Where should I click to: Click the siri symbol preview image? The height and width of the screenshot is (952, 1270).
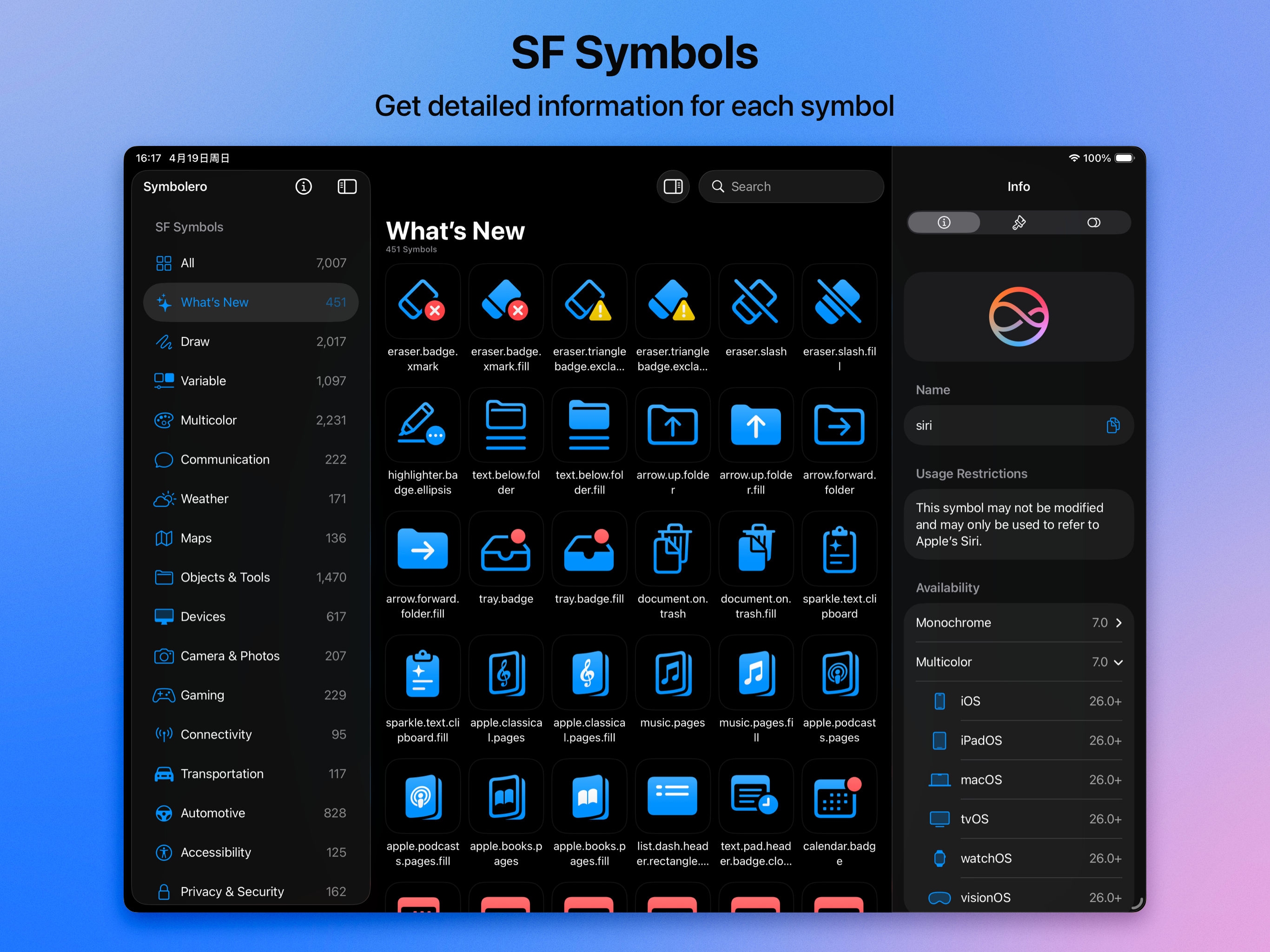click(x=1019, y=317)
